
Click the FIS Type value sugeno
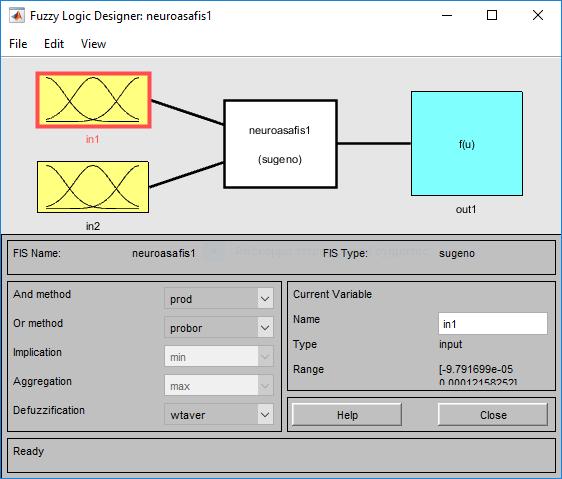[x=457, y=253]
